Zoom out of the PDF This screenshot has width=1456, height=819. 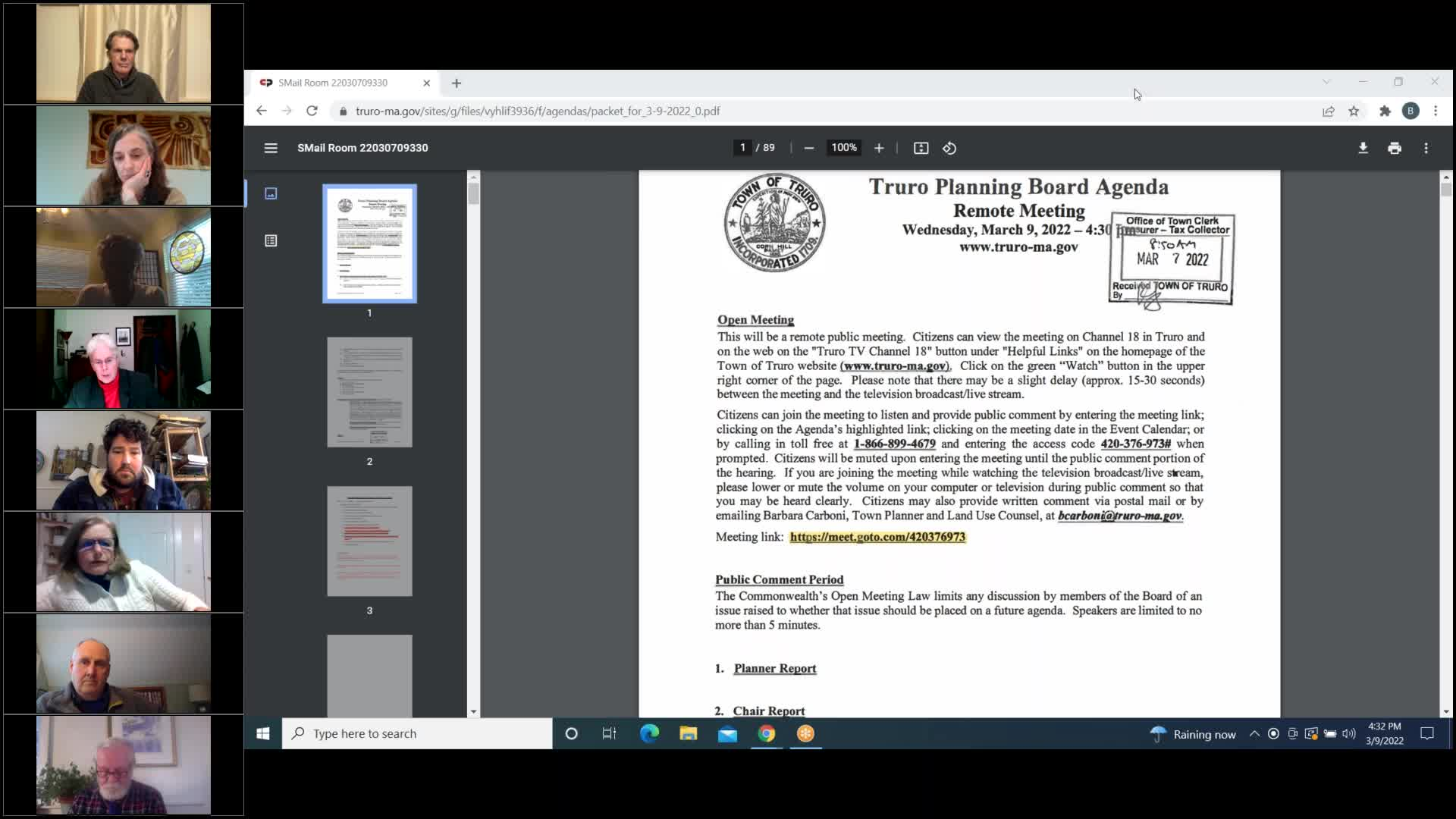808,148
